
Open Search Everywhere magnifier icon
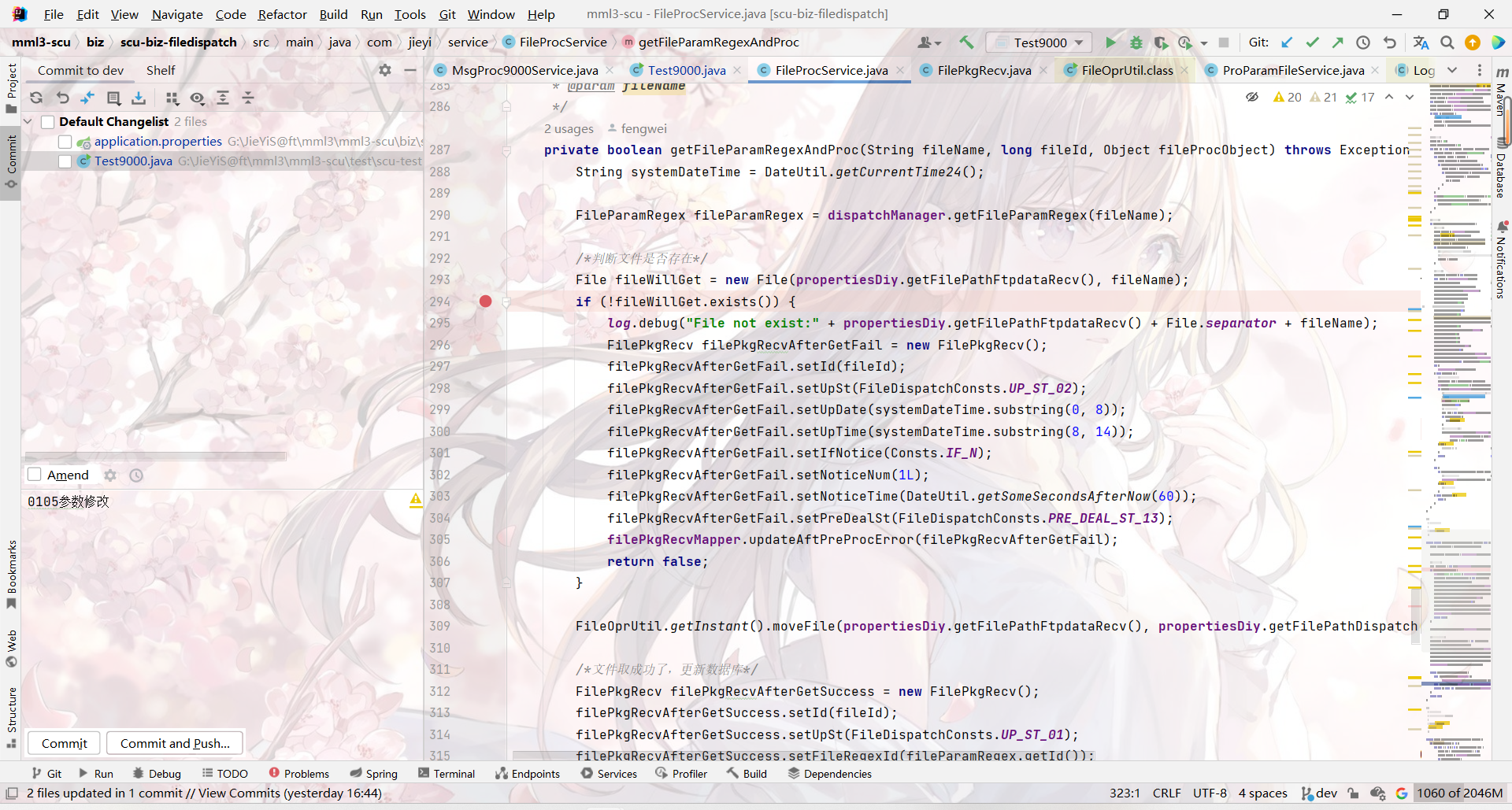pos(1447,43)
